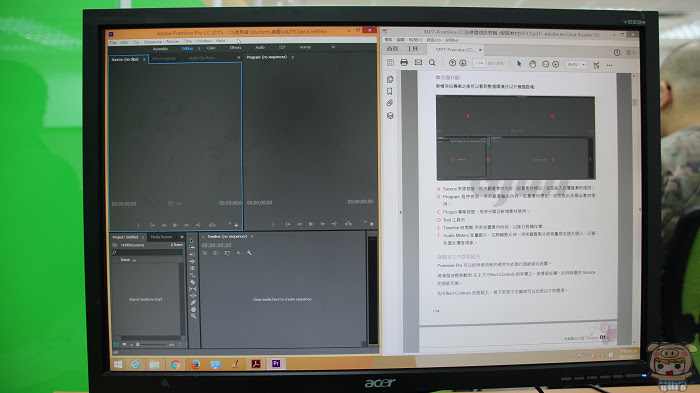700x393 pixels.
Task: Switch to the Media Browser tab
Action: [x=161, y=237]
